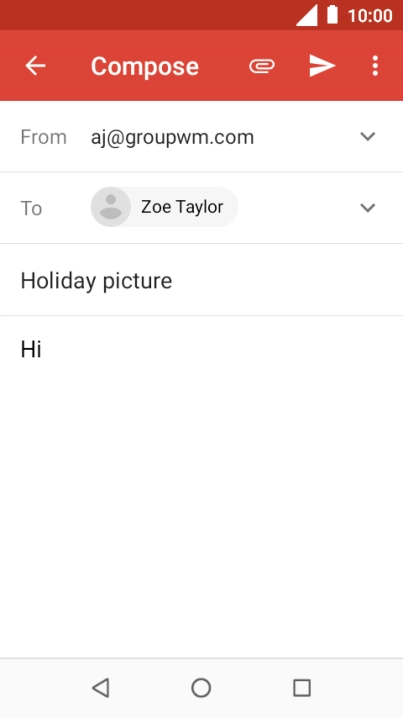403x718 pixels.
Task: Tap the signal strength icon
Action: [x=307, y=16]
